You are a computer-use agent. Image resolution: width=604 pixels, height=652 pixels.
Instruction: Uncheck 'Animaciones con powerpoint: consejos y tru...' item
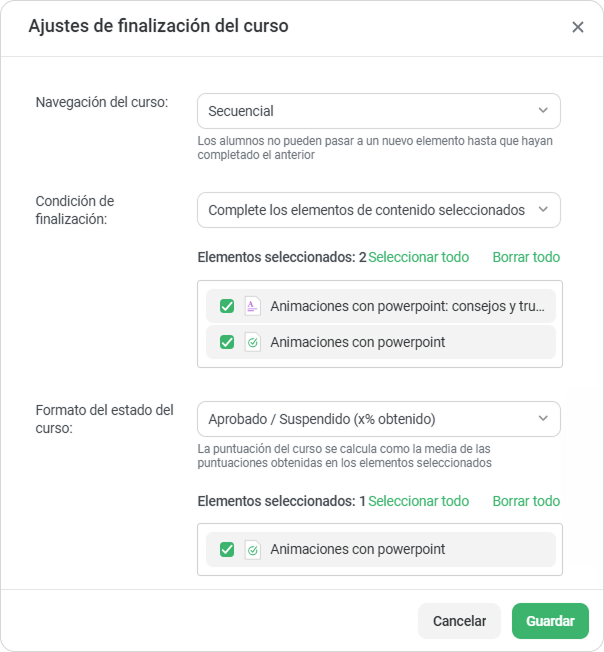pos(227,306)
